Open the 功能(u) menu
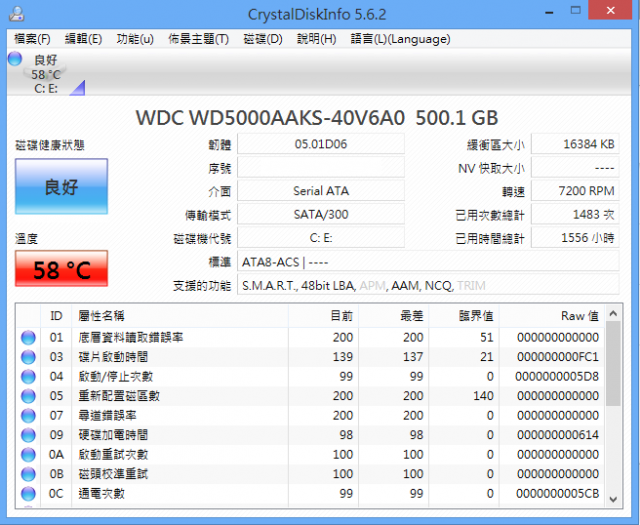 (135, 39)
